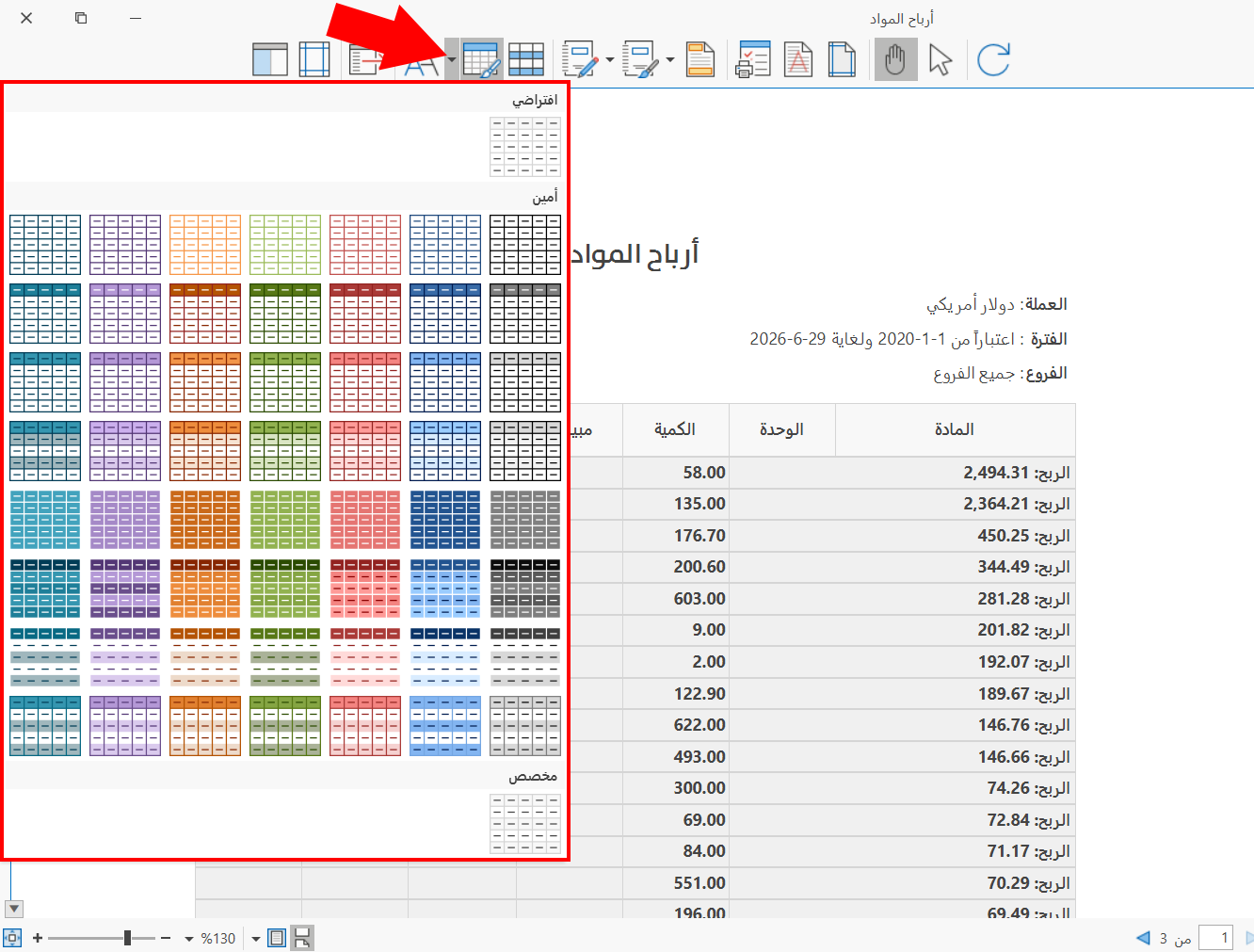This screenshot has width=1254, height=952.
Task: Expand the pencil edit tool dropdown arrow
Action: coord(610,59)
